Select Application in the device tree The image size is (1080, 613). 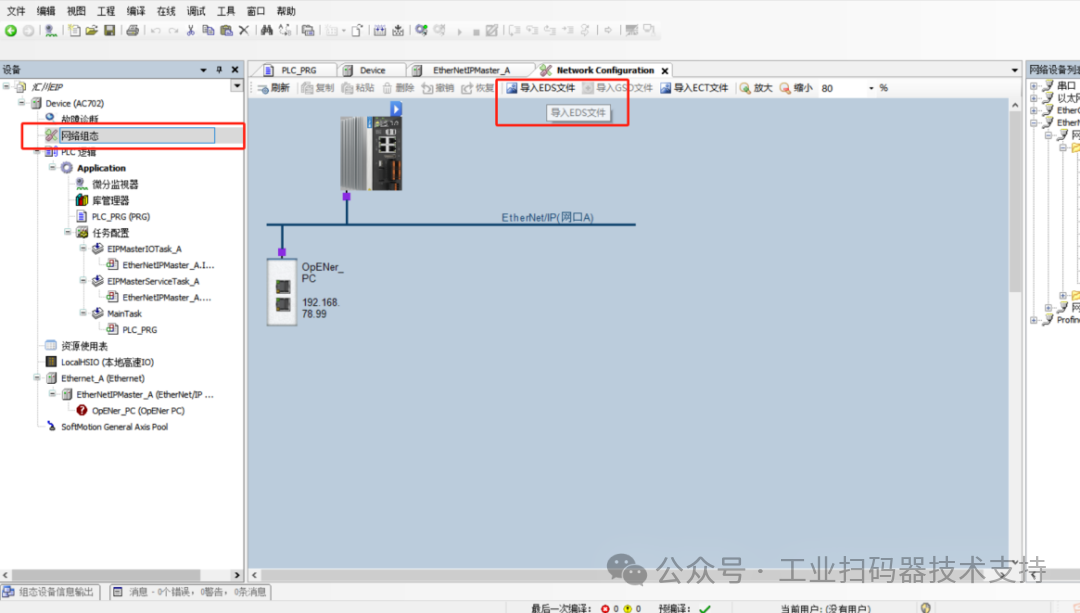click(101, 168)
